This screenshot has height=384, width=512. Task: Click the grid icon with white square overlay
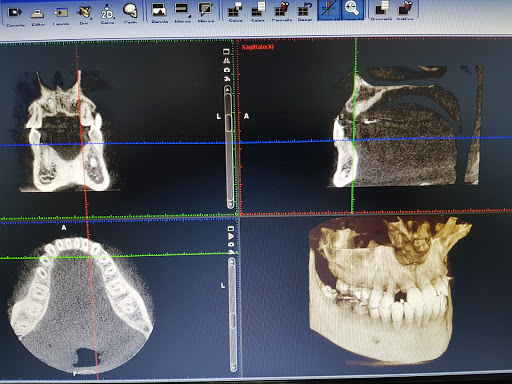tap(235, 10)
